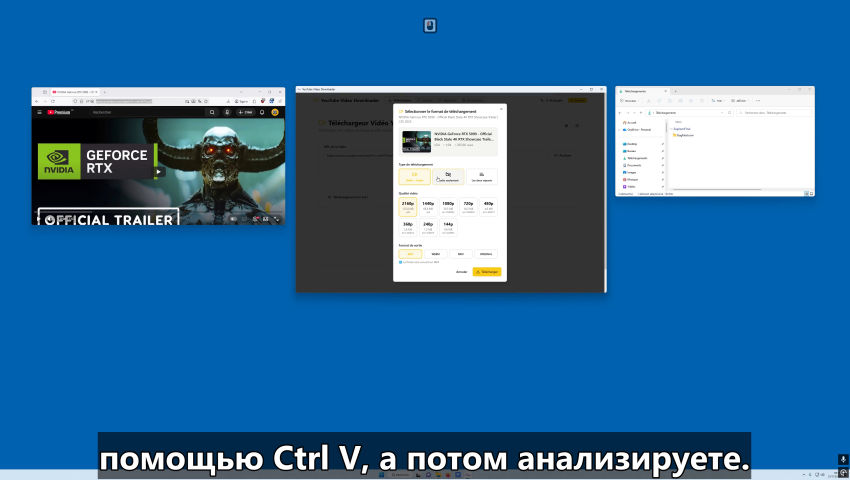The image size is (850, 480).
Task: Open the Trier sort dropdown in Explorer
Action: coord(717,101)
